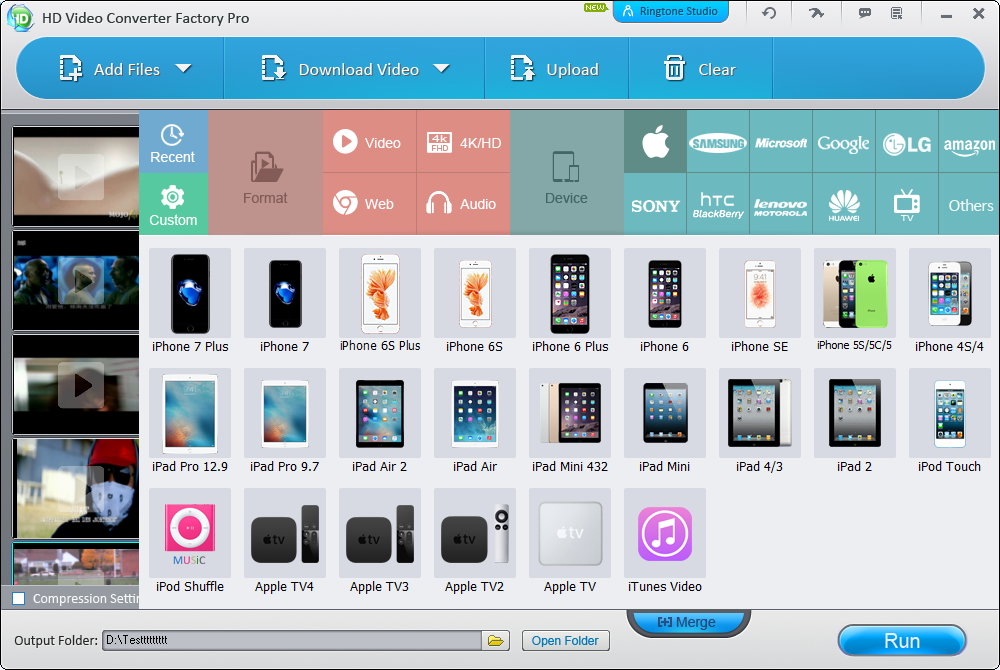The width and height of the screenshot is (1000, 670).
Task: Click the Open Folder button
Action: point(566,641)
